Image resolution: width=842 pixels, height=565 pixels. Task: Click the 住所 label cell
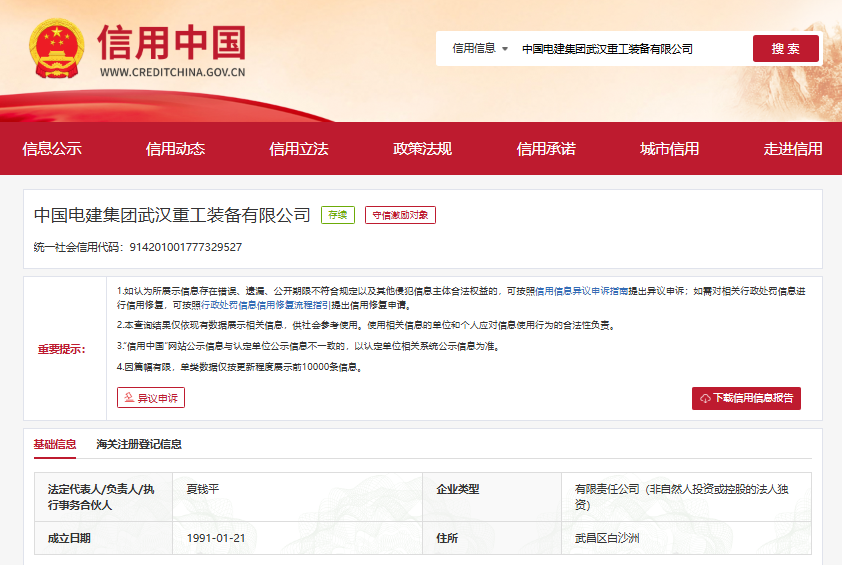(492, 538)
